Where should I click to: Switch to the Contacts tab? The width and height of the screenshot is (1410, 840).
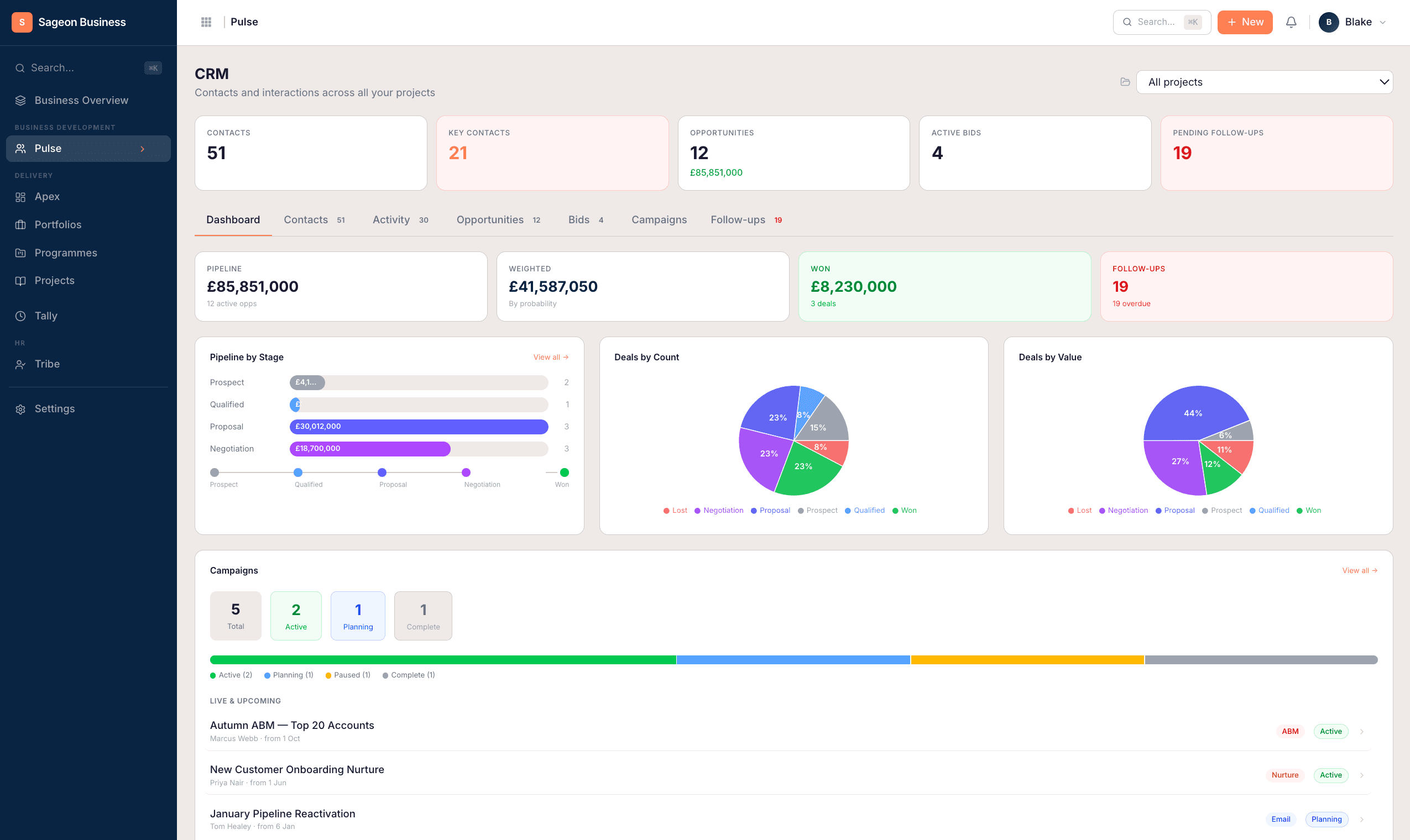[314, 219]
